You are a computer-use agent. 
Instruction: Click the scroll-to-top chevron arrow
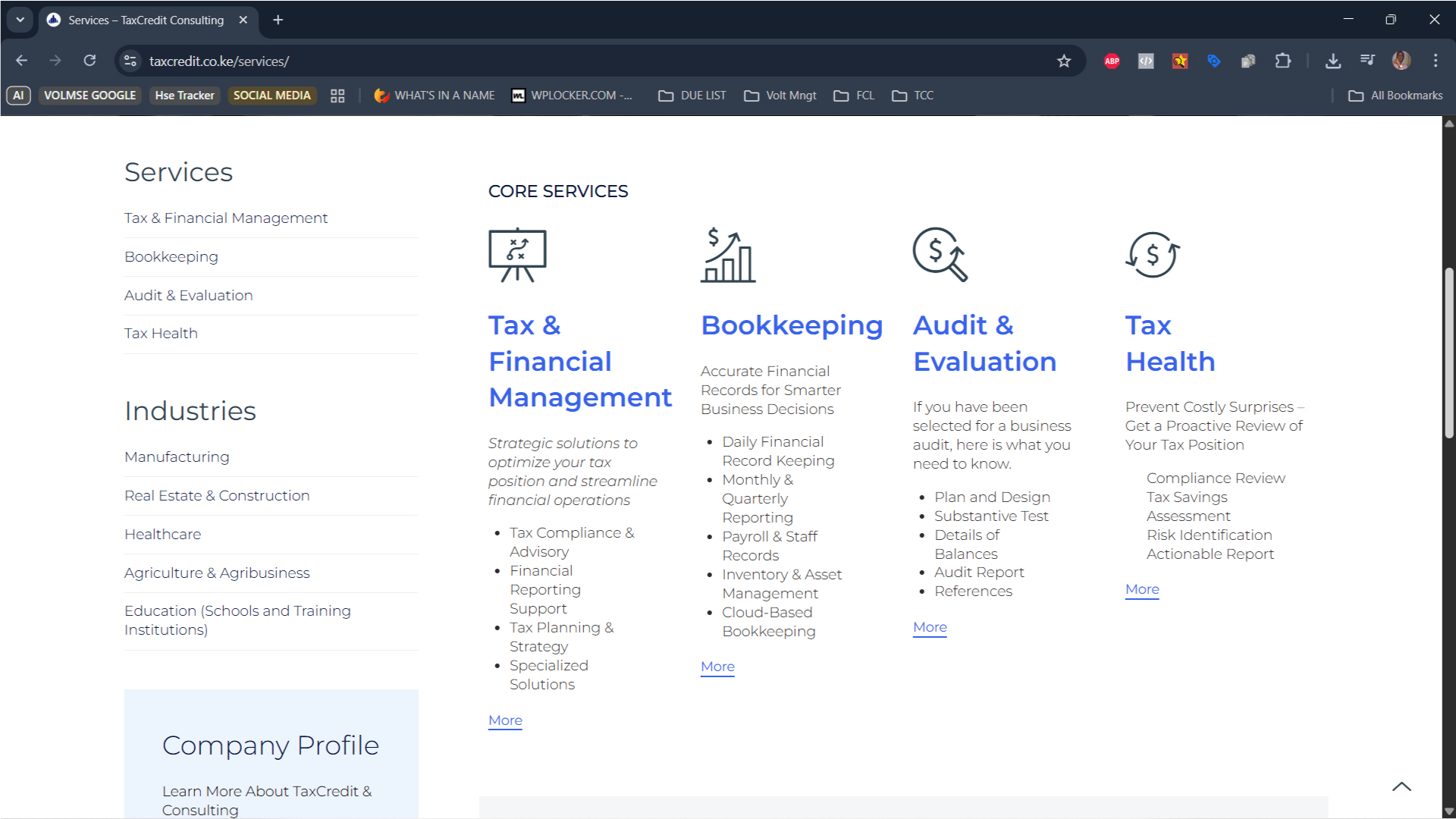click(x=1401, y=786)
